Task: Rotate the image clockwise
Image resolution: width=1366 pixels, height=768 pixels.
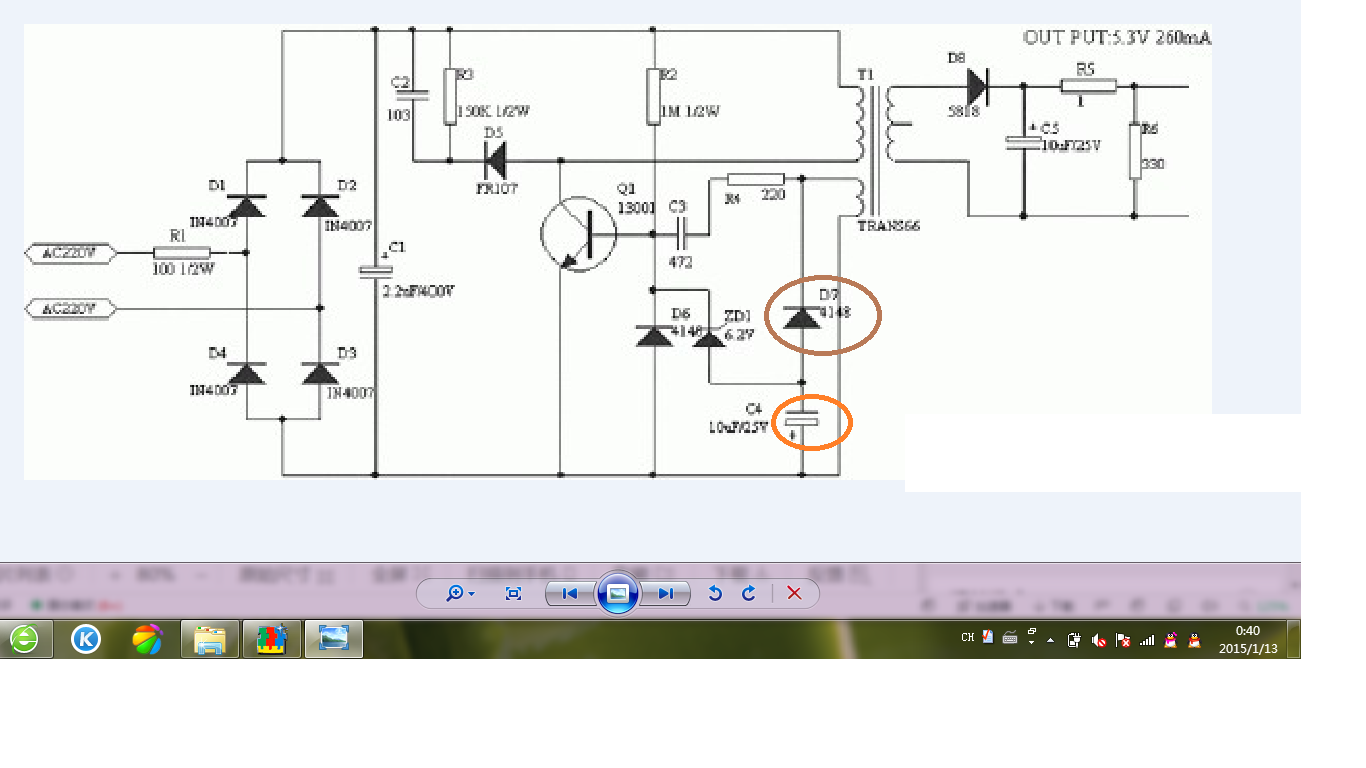Action: coord(748,593)
